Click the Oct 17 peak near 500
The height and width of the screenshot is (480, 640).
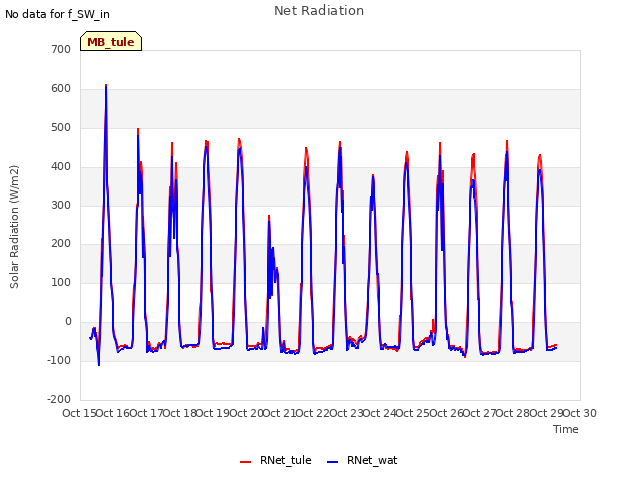[138, 130]
